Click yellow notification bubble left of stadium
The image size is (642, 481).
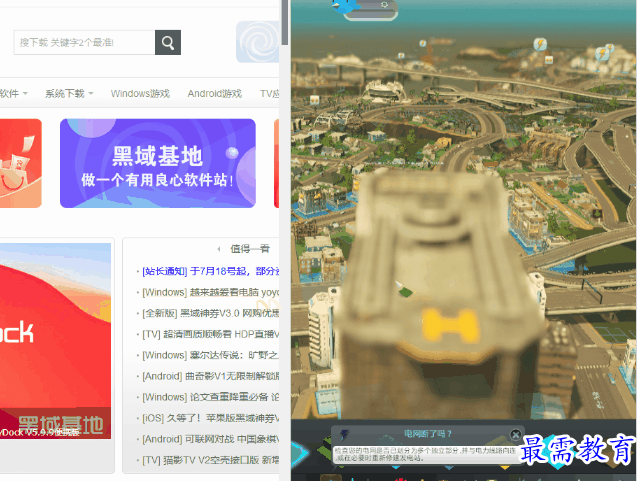coord(315,99)
